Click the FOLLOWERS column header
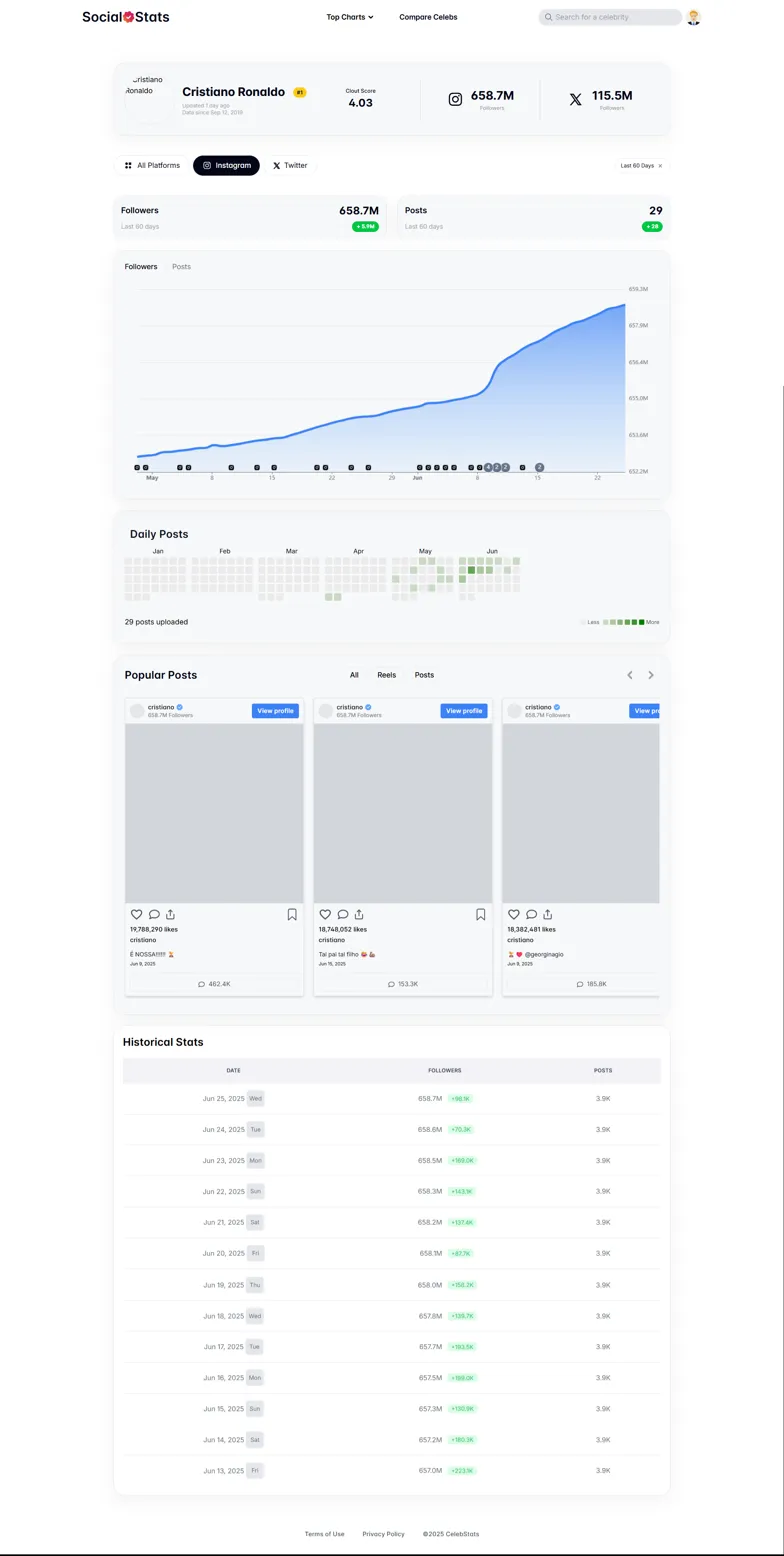The height and width of the screenshot is (1556, 784). [445, 1070]
